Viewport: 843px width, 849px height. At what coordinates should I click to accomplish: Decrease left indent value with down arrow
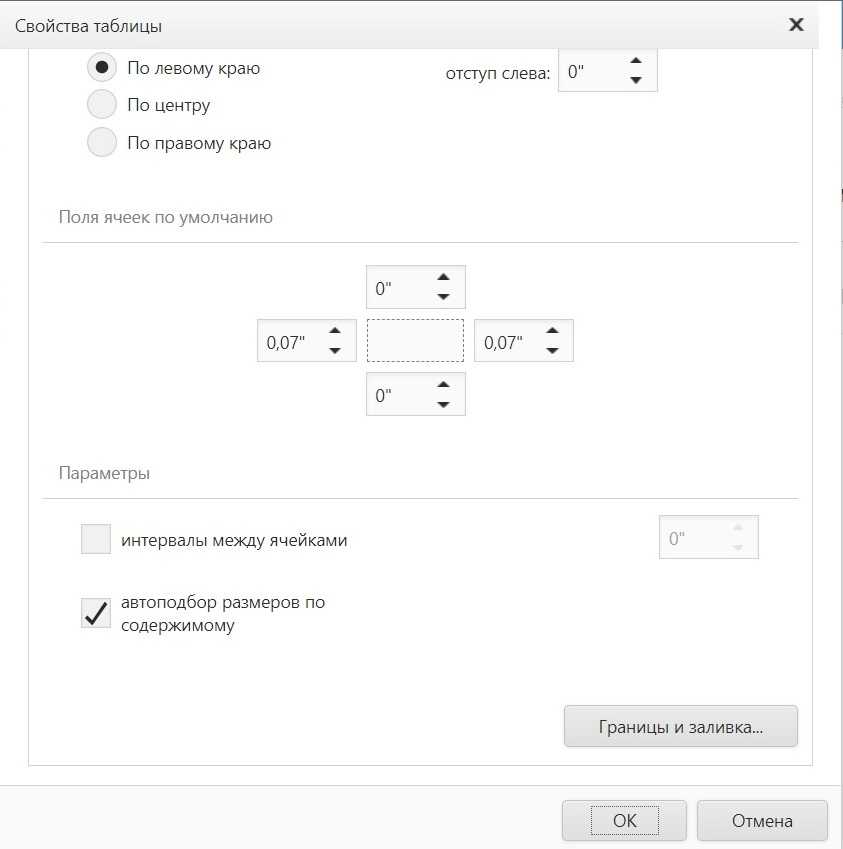635,82
